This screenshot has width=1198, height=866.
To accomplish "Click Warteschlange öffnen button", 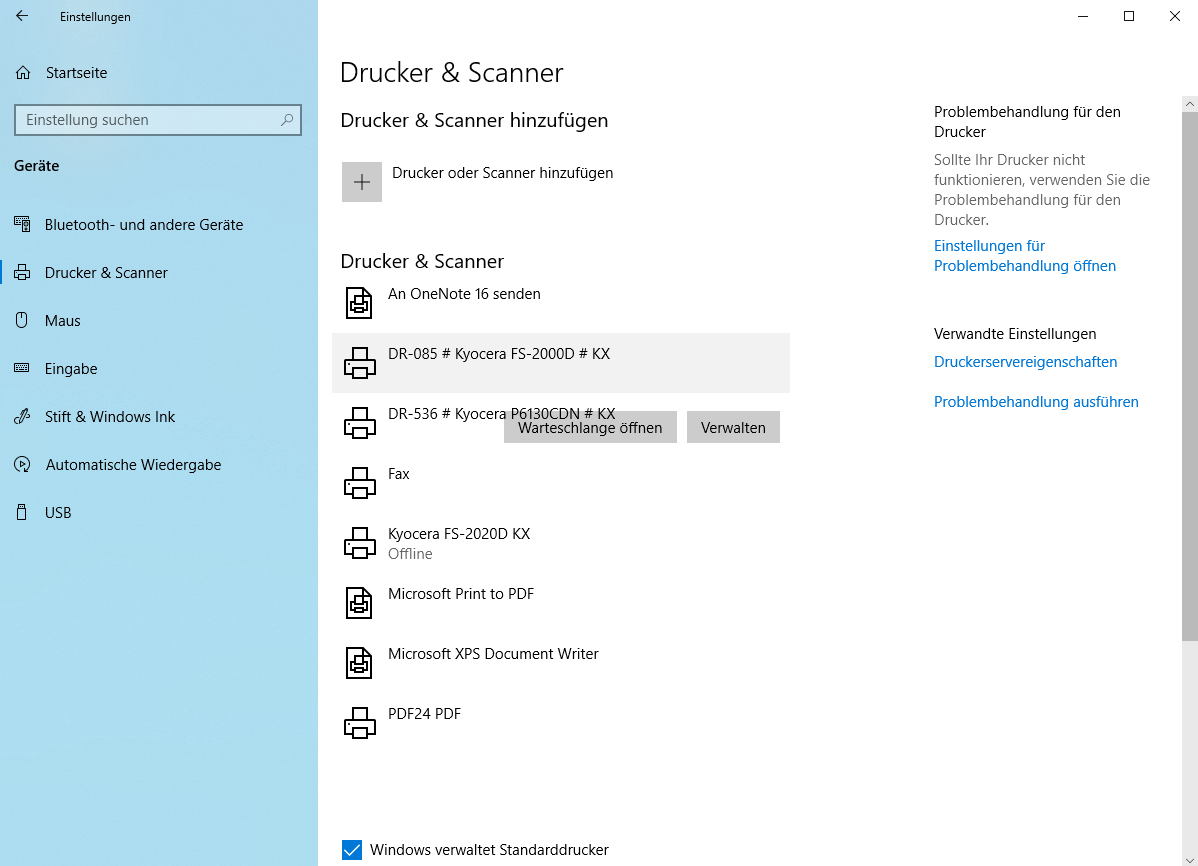I will point(590,427).
